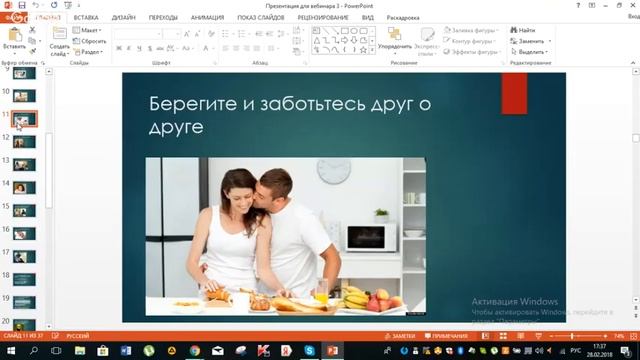Image resolution: width=640 pixels, height=360 pixels.
Task: Click the Paste (Вставить) clipboard icon
Action: coord(15,35)
